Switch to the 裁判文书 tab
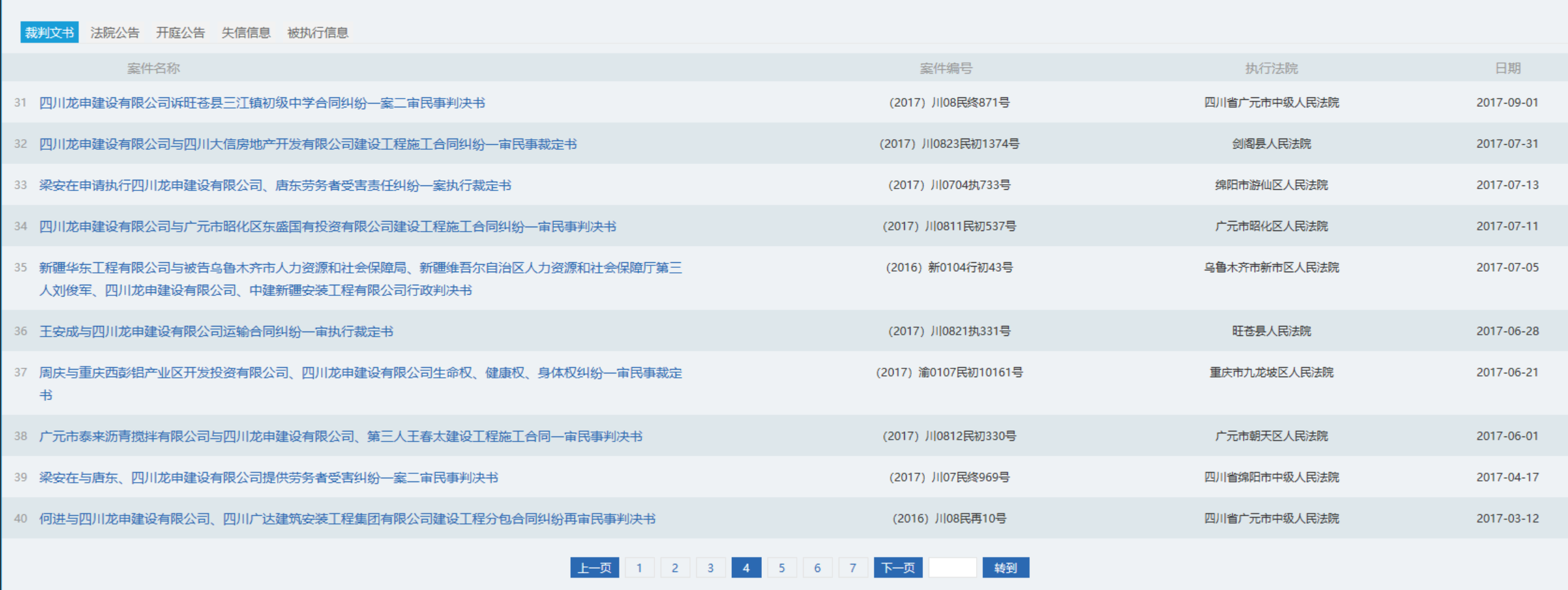 [49, 32]
